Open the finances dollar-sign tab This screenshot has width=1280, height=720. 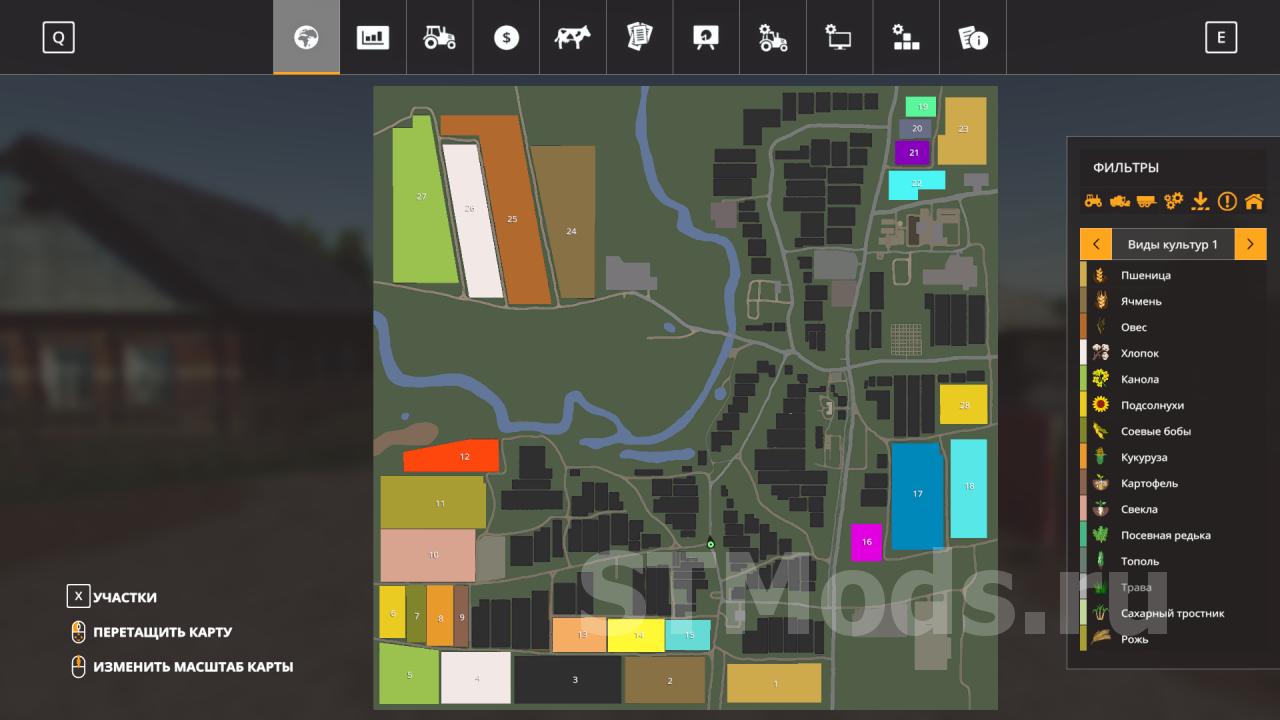click(x=506, y=38)
